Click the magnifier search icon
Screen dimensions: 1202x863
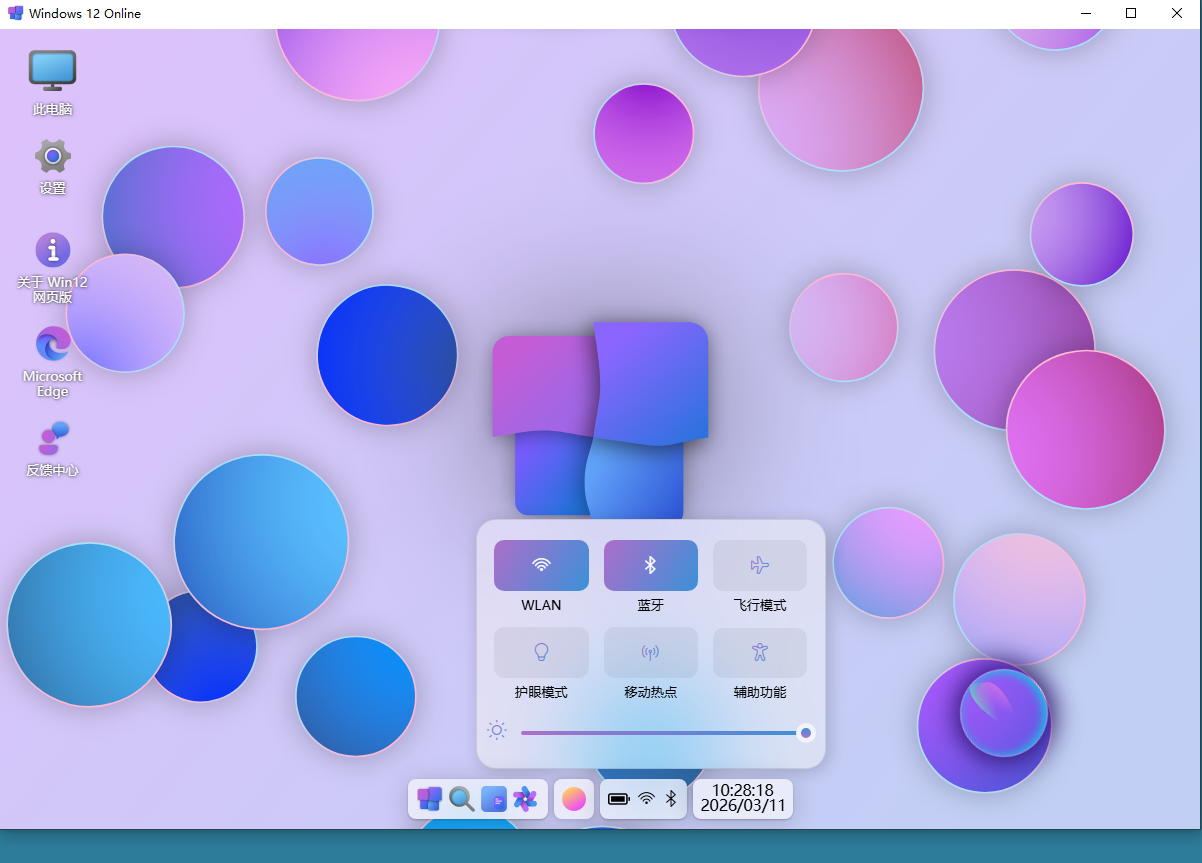point(461,798)
